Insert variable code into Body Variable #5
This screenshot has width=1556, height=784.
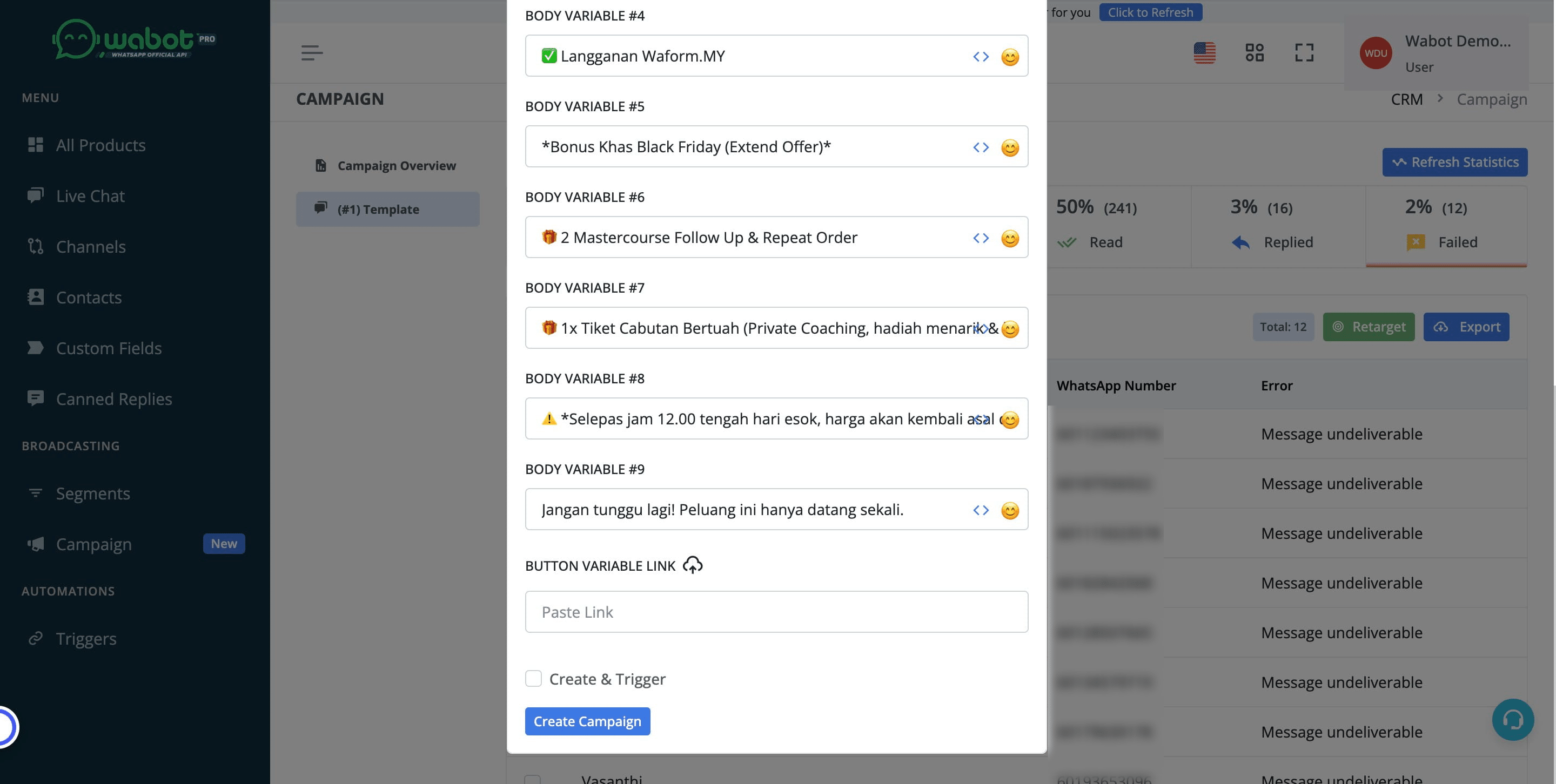pyautogui.click(x=981, y=147)
